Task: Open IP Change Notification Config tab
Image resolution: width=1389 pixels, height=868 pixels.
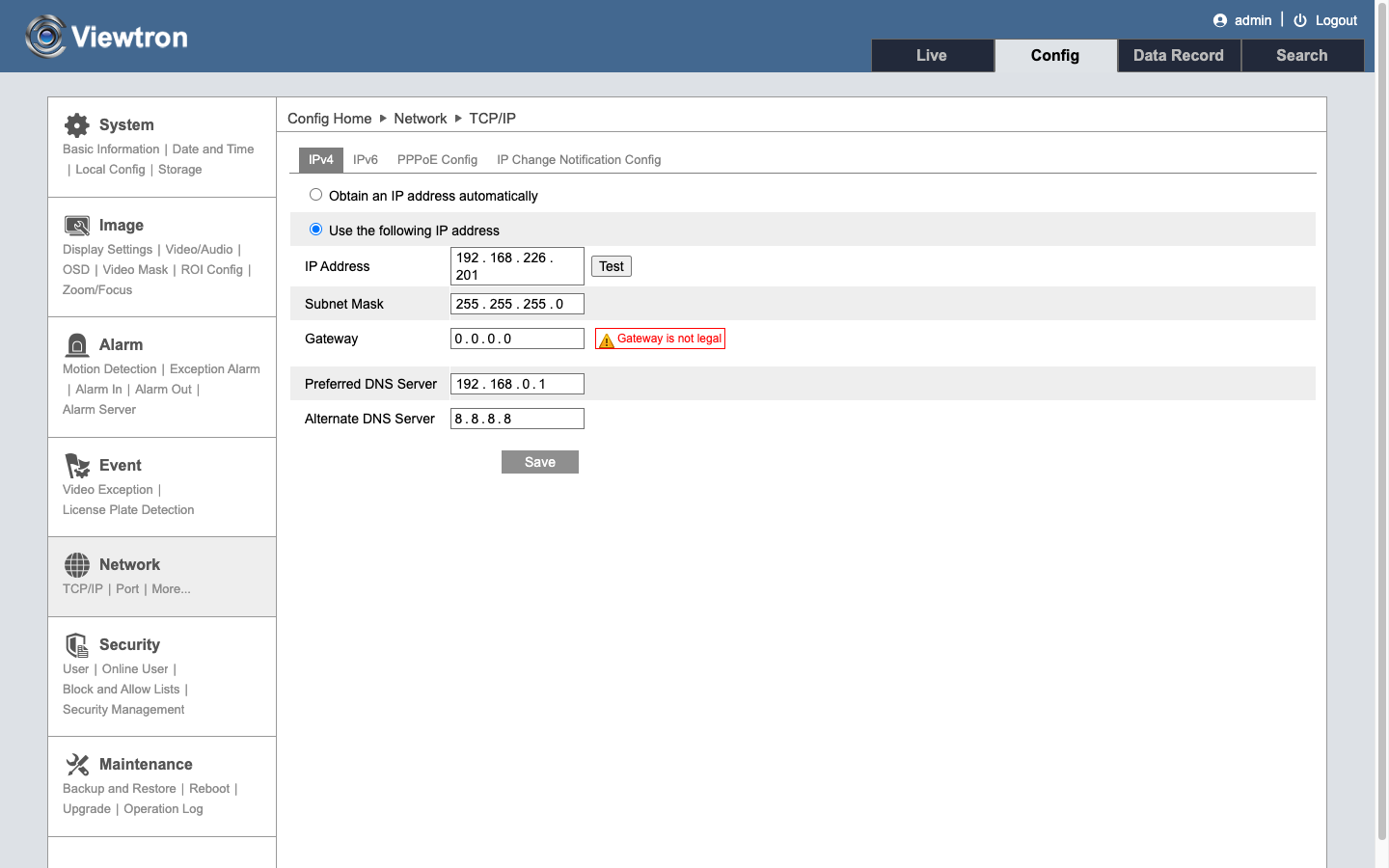Action: tap(579, 160)
